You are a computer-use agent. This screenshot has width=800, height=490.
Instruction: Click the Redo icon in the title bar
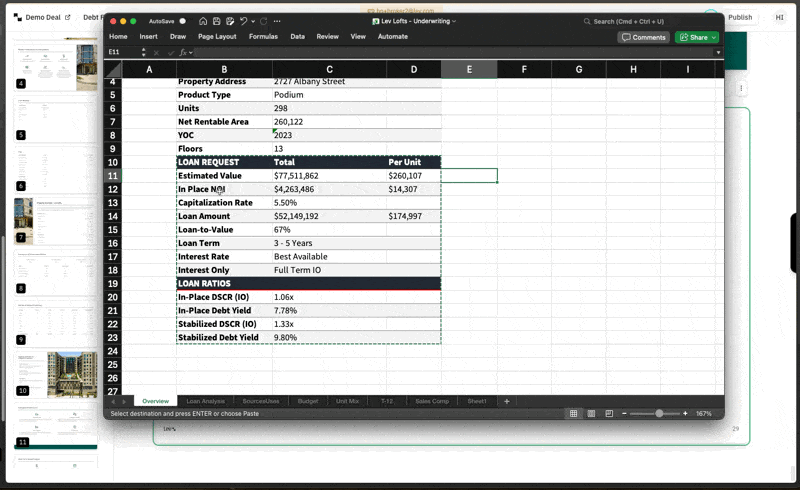[264, 20]
